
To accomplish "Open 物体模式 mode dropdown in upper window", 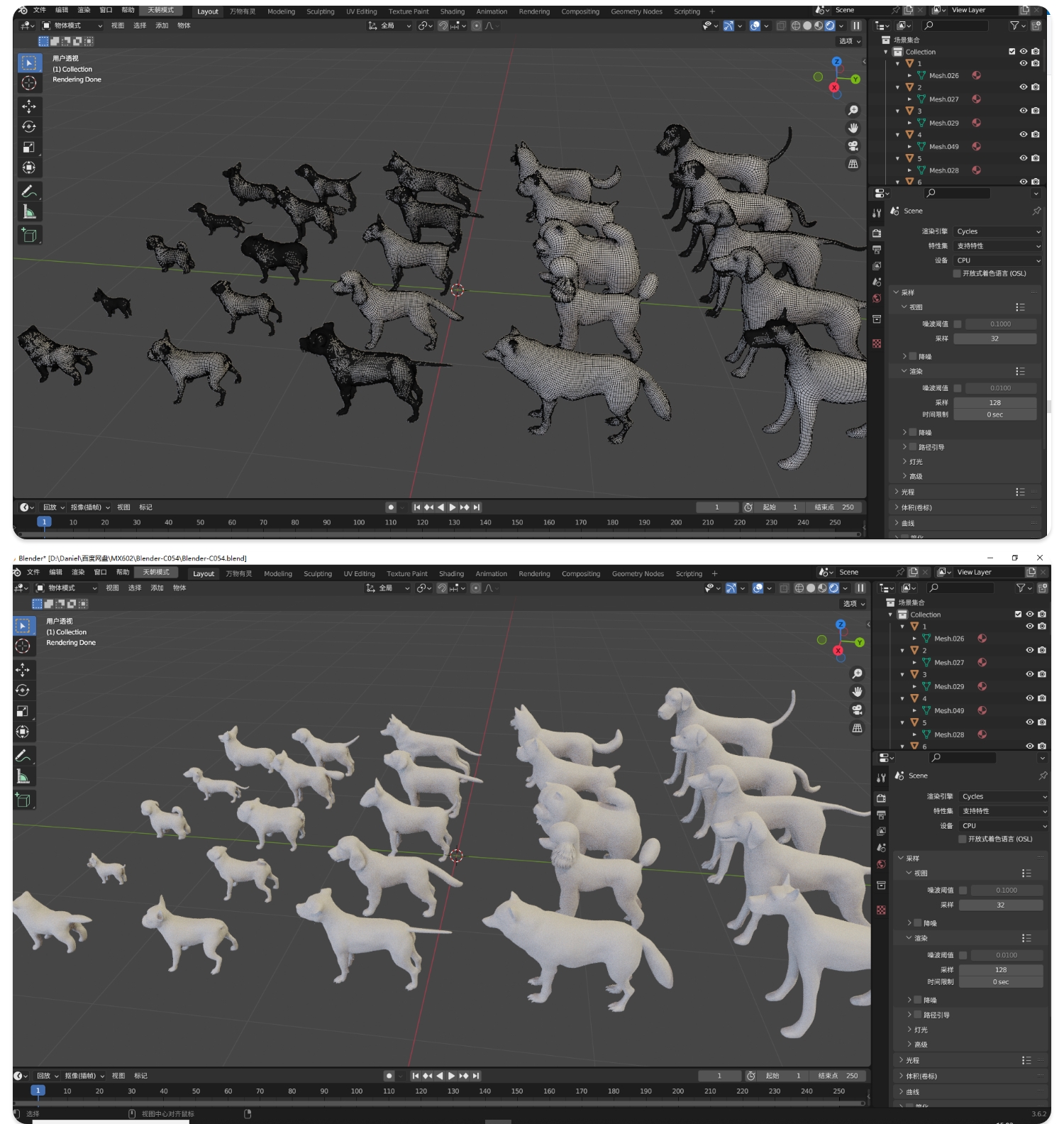I will [x=72, y=26].
